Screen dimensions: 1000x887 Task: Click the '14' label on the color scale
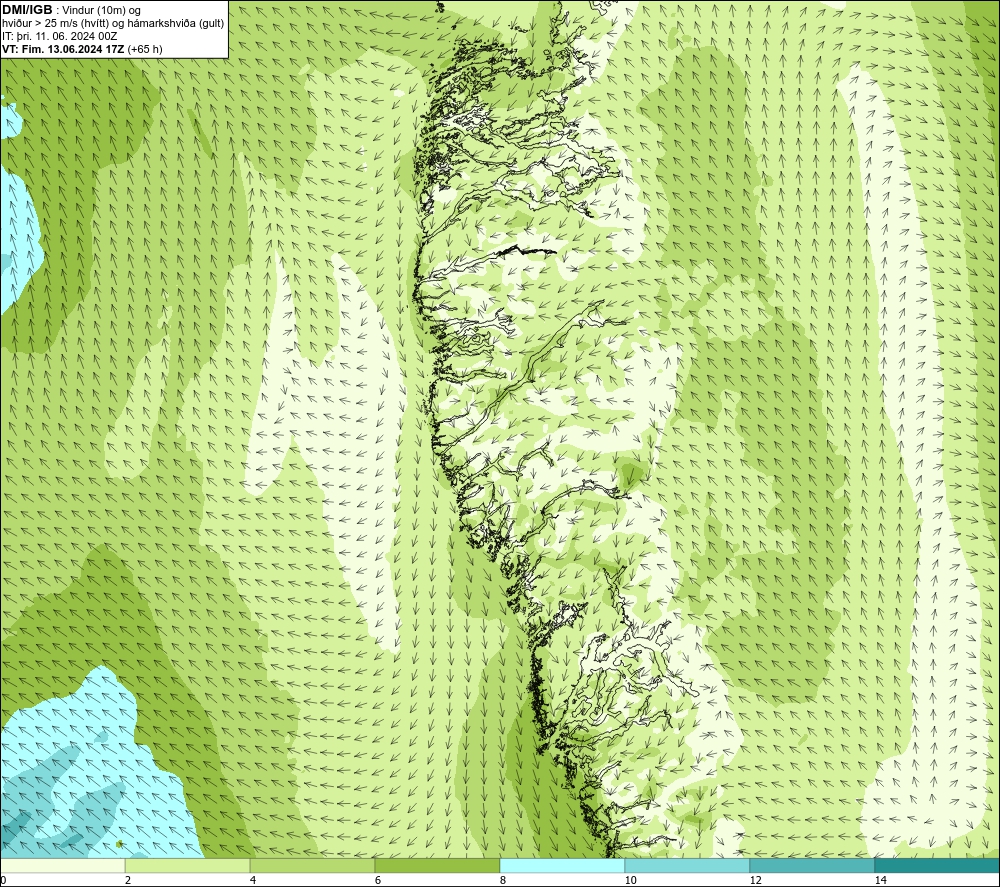880,880
